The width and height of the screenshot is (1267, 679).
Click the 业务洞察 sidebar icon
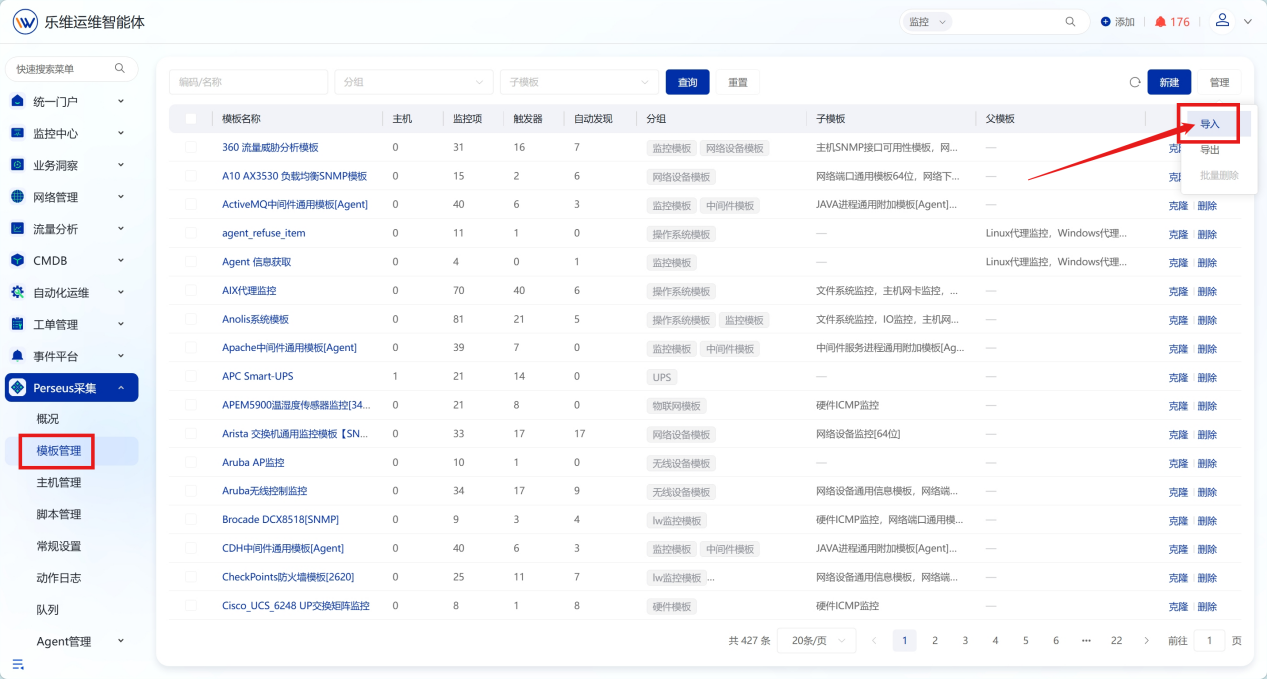(18, 165)
